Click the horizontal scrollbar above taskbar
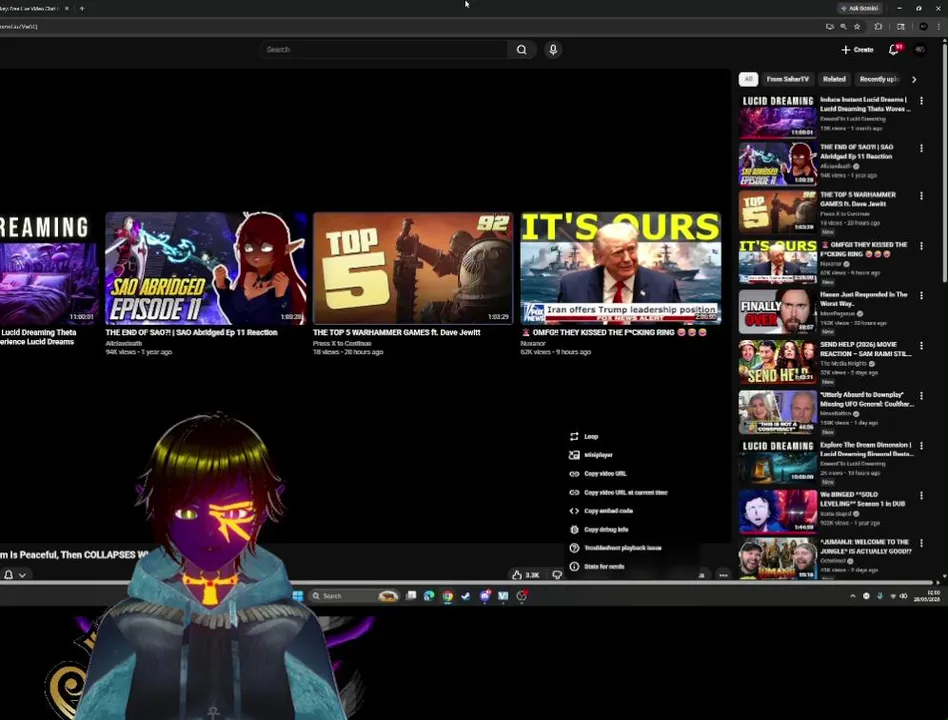Viewport: 948px width, 720px height. click(x=466, y=583)
